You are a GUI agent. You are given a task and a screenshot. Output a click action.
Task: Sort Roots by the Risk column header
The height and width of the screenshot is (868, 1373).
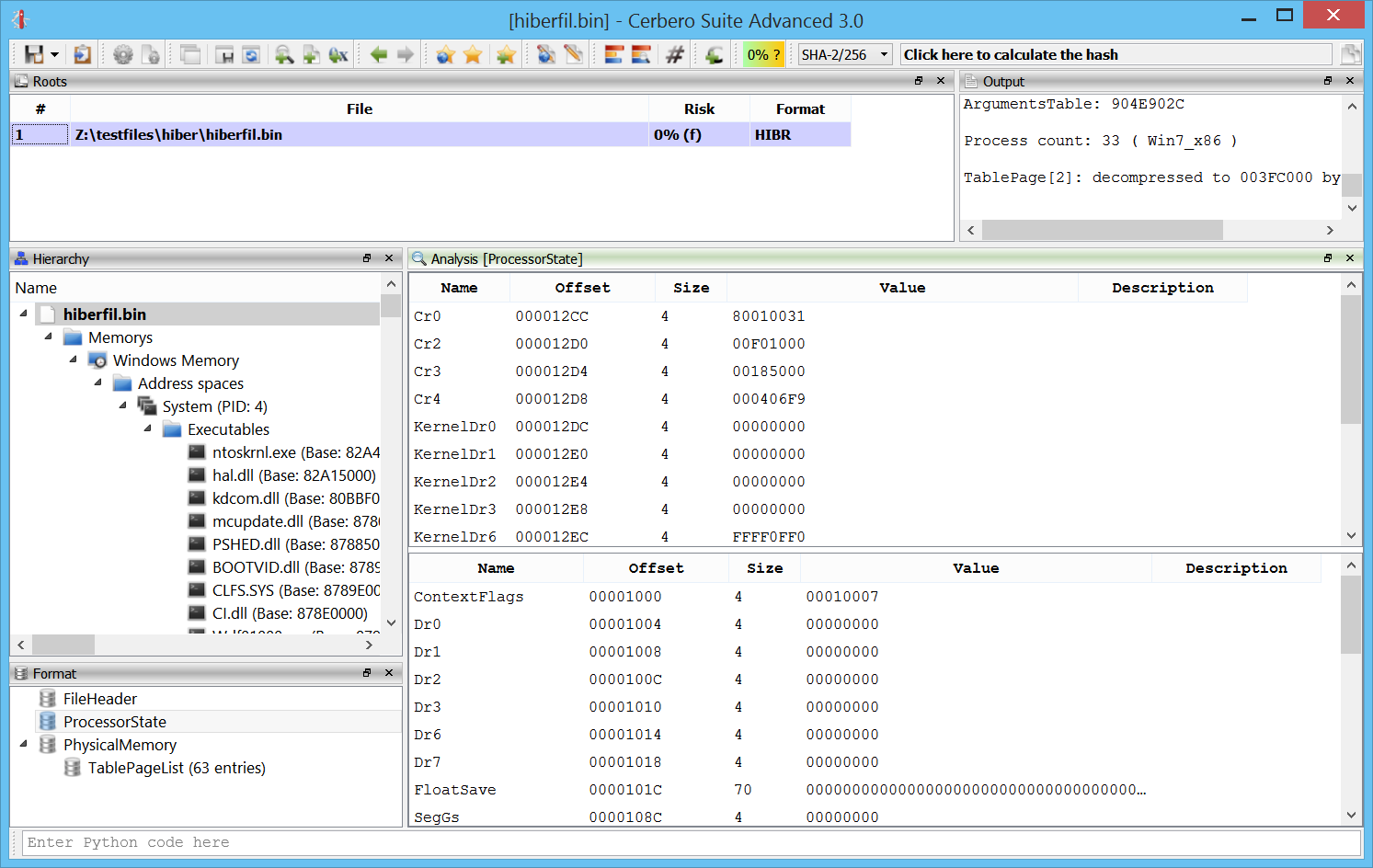pos(699,108)
